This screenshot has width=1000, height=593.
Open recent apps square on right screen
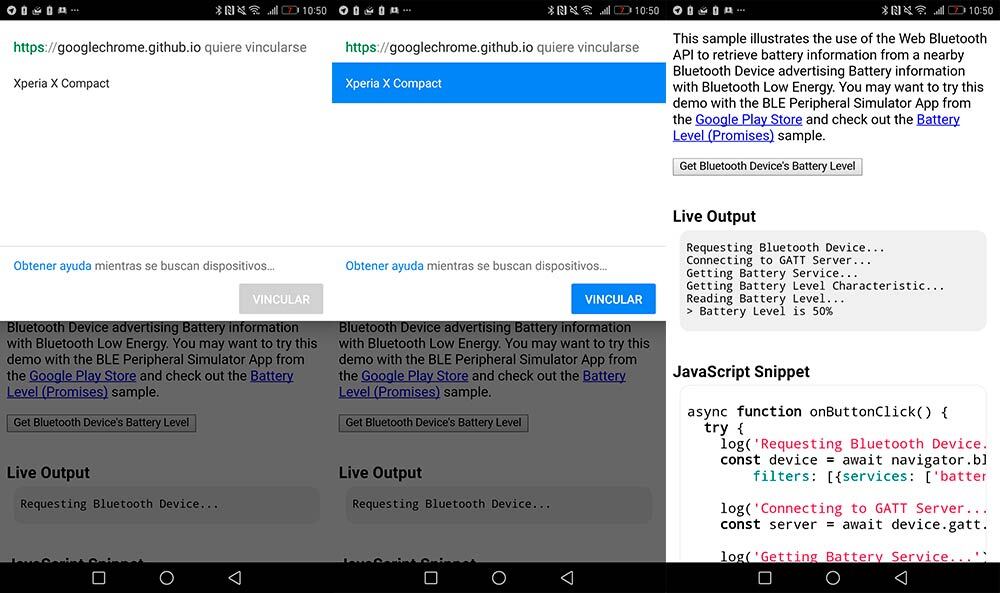(765, 578)
